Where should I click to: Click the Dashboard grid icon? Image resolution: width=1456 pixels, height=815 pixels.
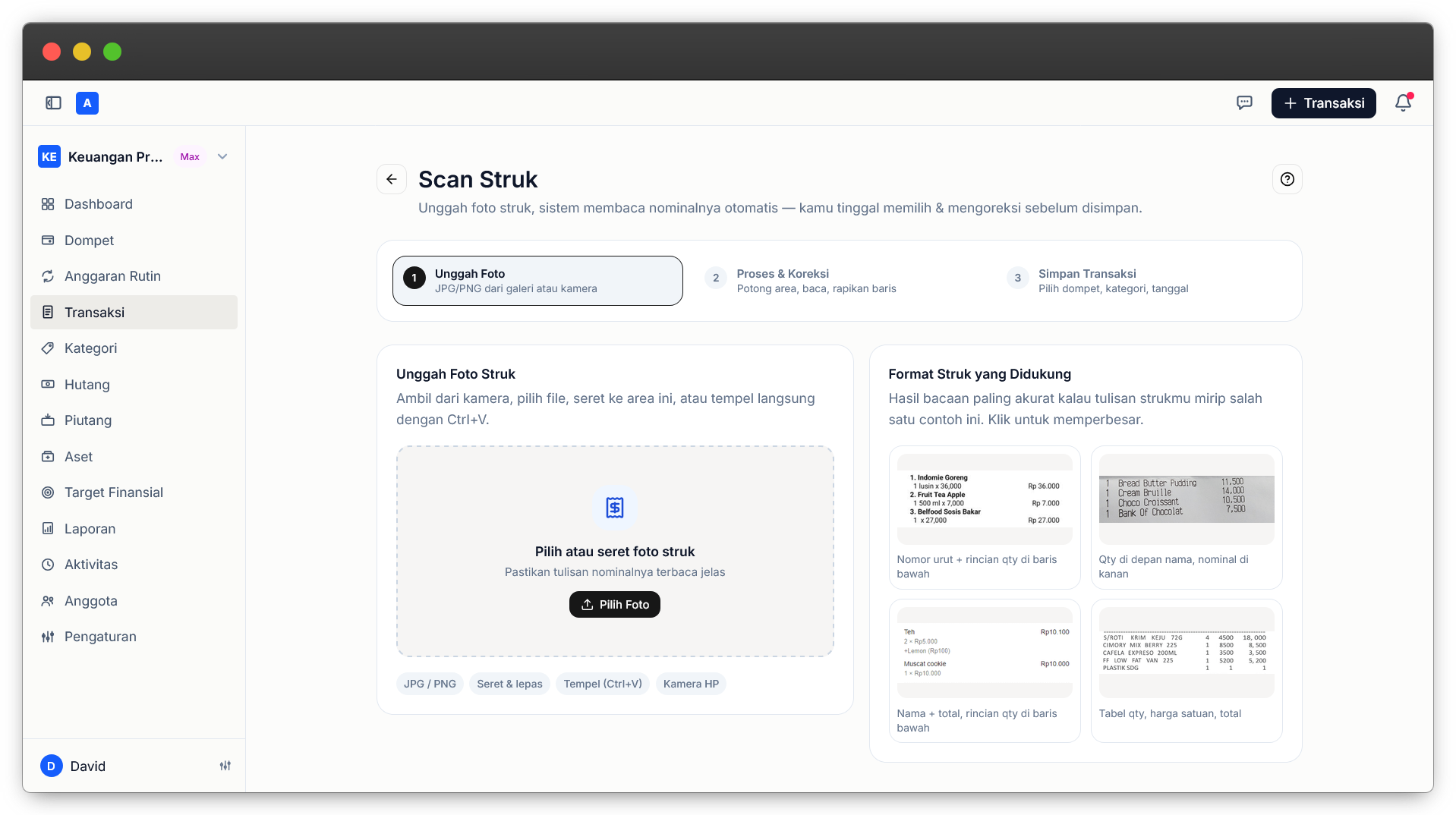(x=48, y=204)
